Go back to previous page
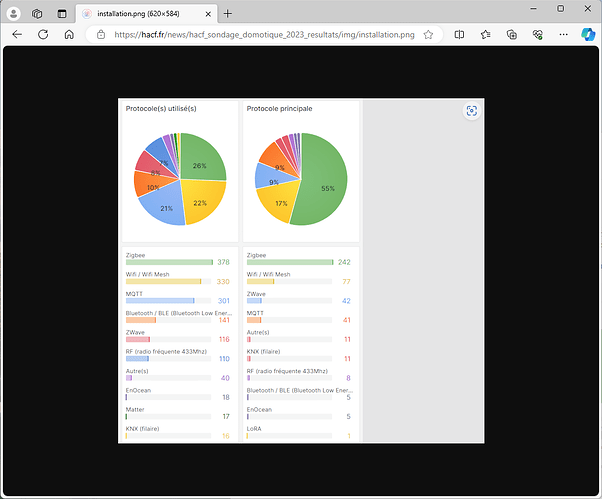This screenshot has height=499, width=602. [16, 34]
